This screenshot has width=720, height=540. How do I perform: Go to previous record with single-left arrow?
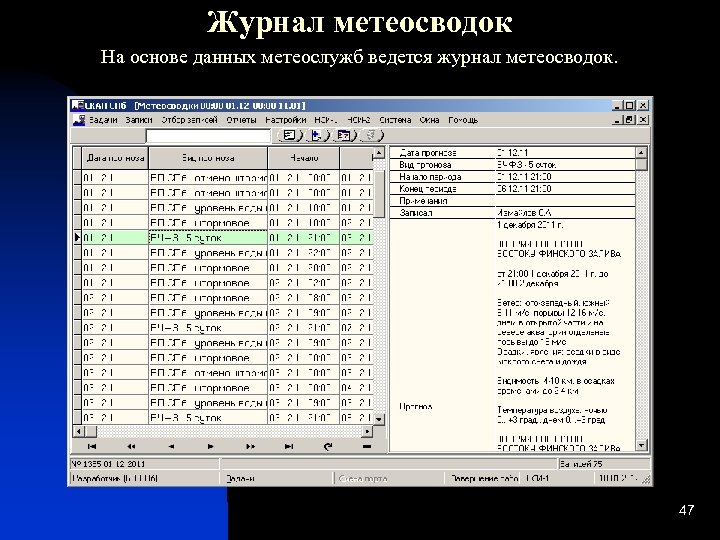pyautogui.click(x=171, y=446)
